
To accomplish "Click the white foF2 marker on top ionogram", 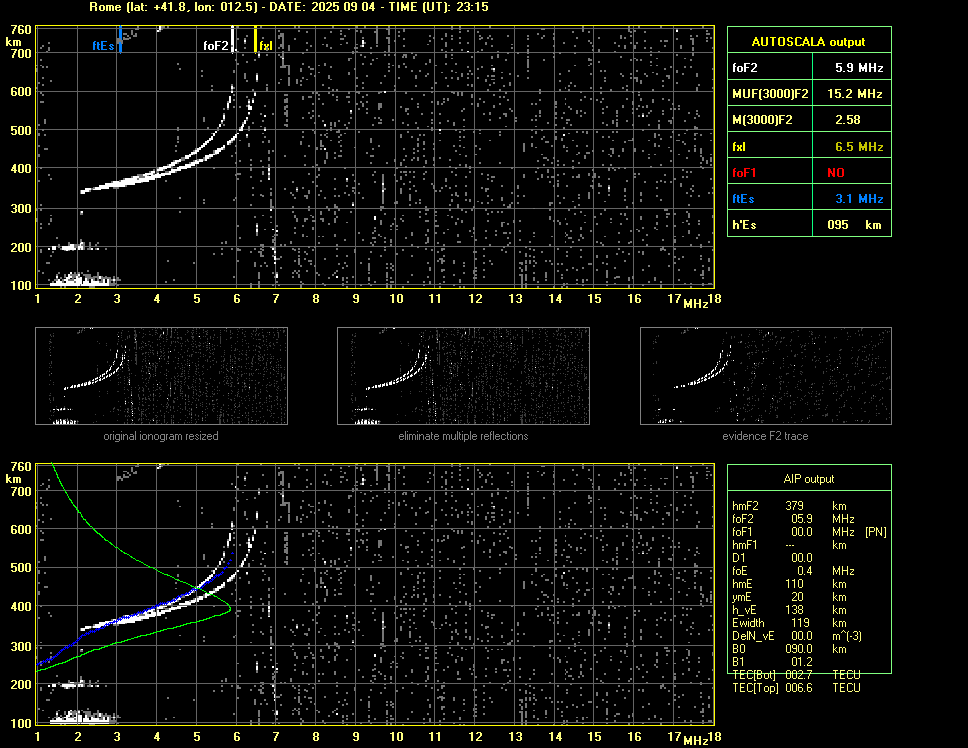I will point(232,39).
